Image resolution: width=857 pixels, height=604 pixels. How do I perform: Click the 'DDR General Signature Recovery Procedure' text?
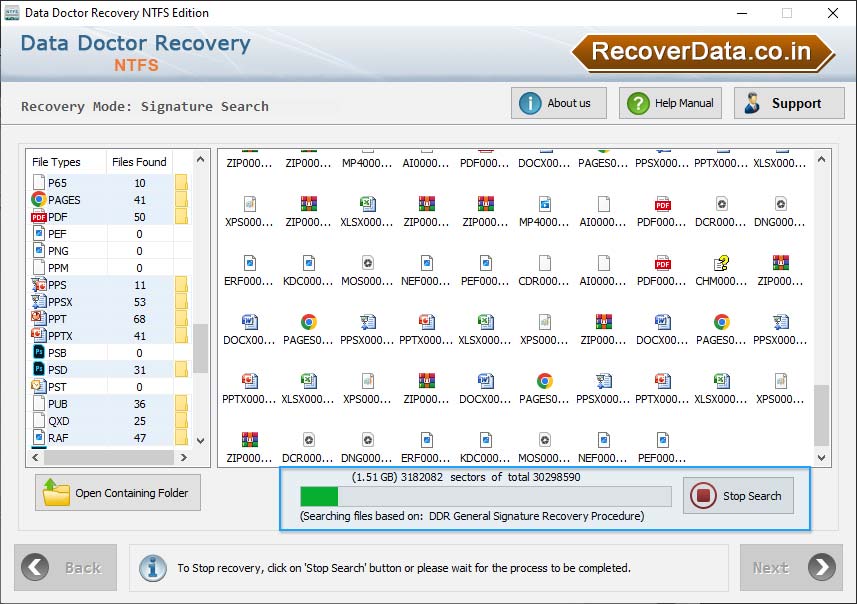coord(536,515)
